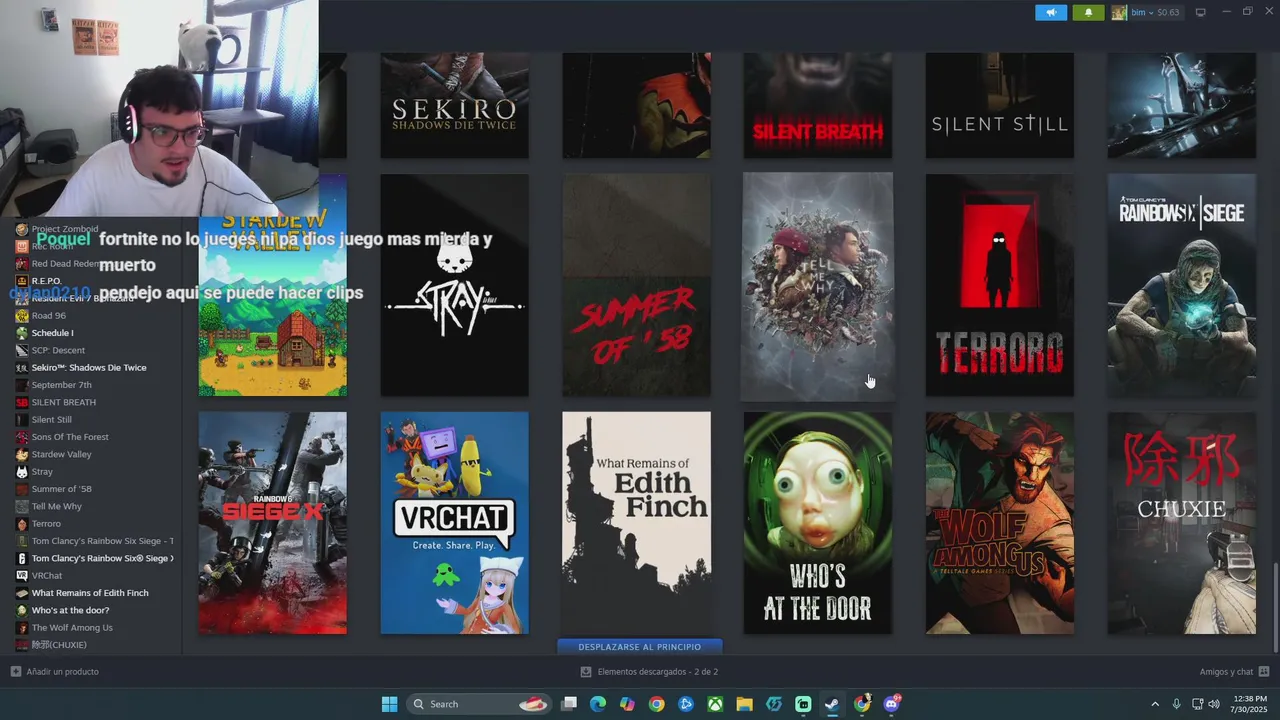
Task: Open Elementos descargados downloads status
Action: 650,672
